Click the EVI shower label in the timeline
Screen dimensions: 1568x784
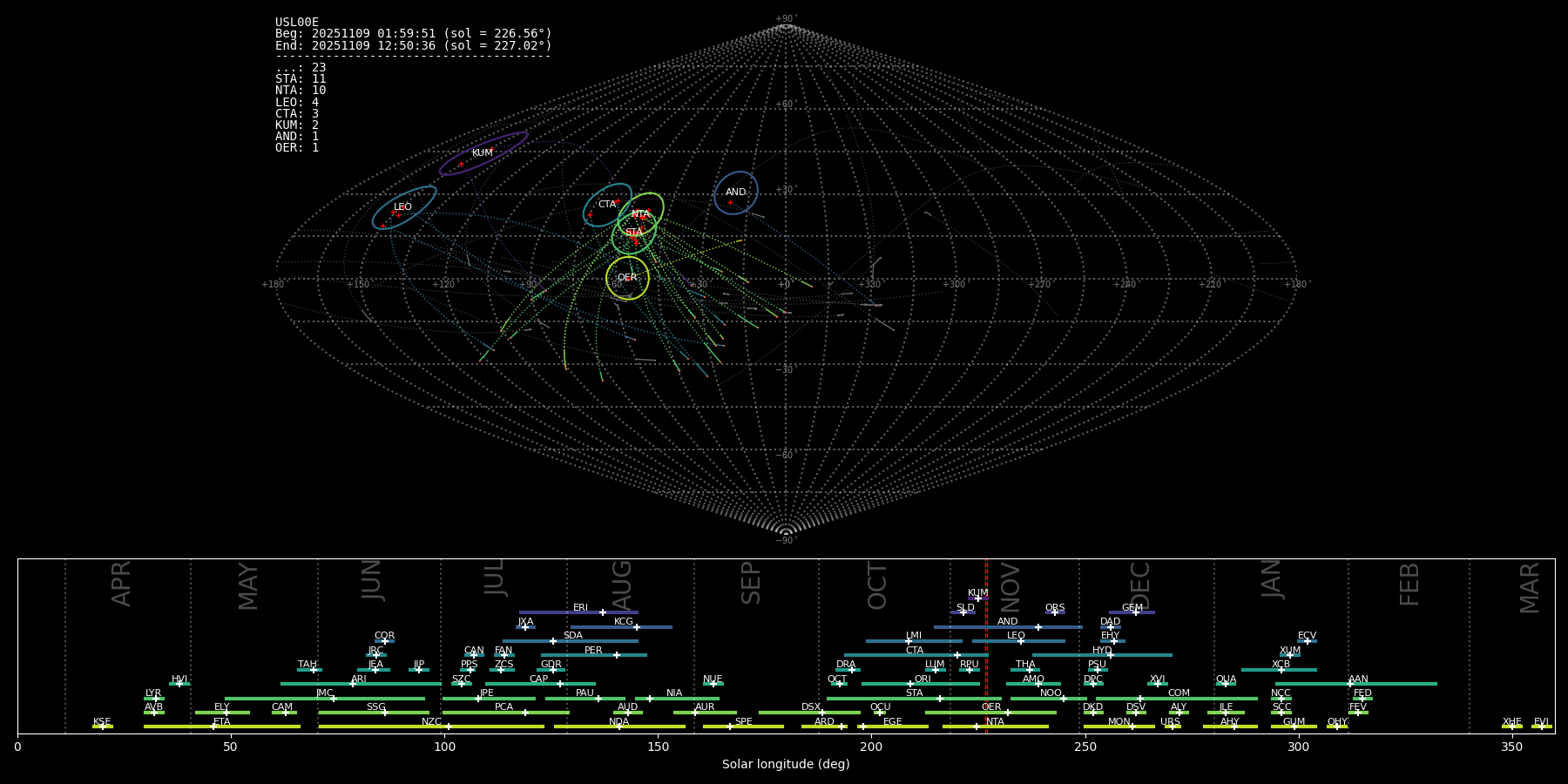pos(1541,722)
